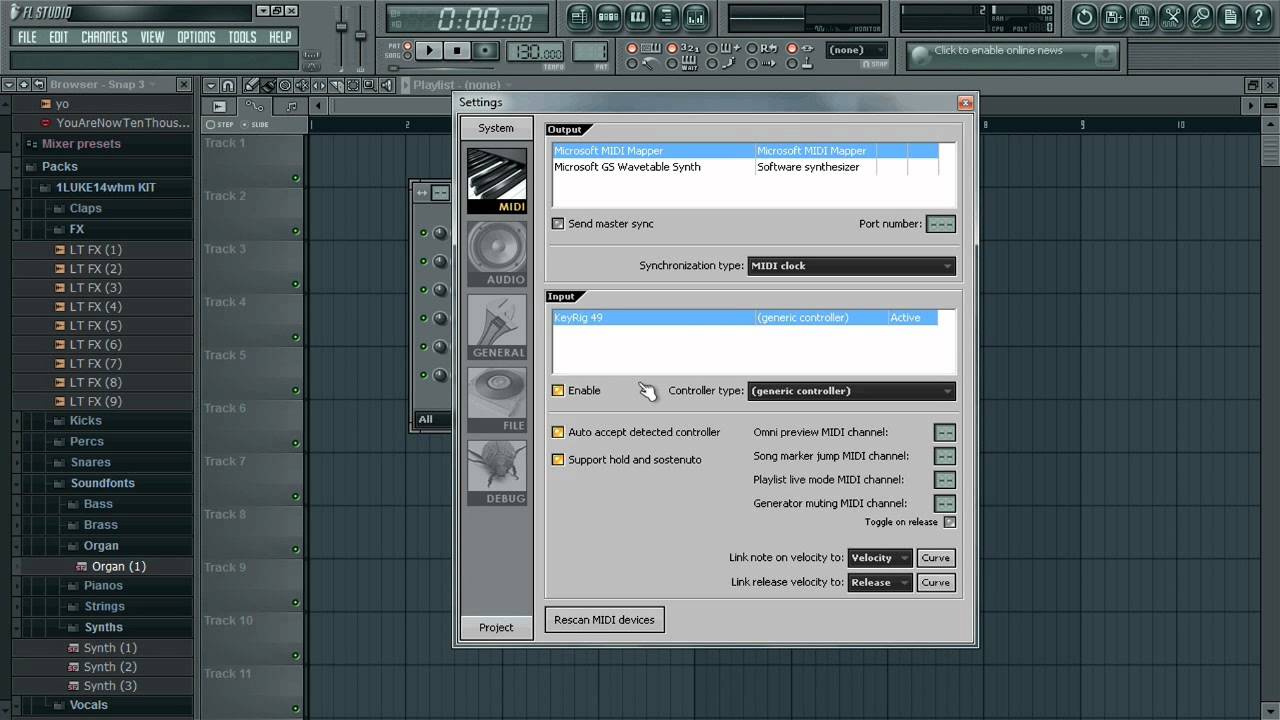
Task: Click the Rescan MIDI devices button
Action: tap(604, 620)
